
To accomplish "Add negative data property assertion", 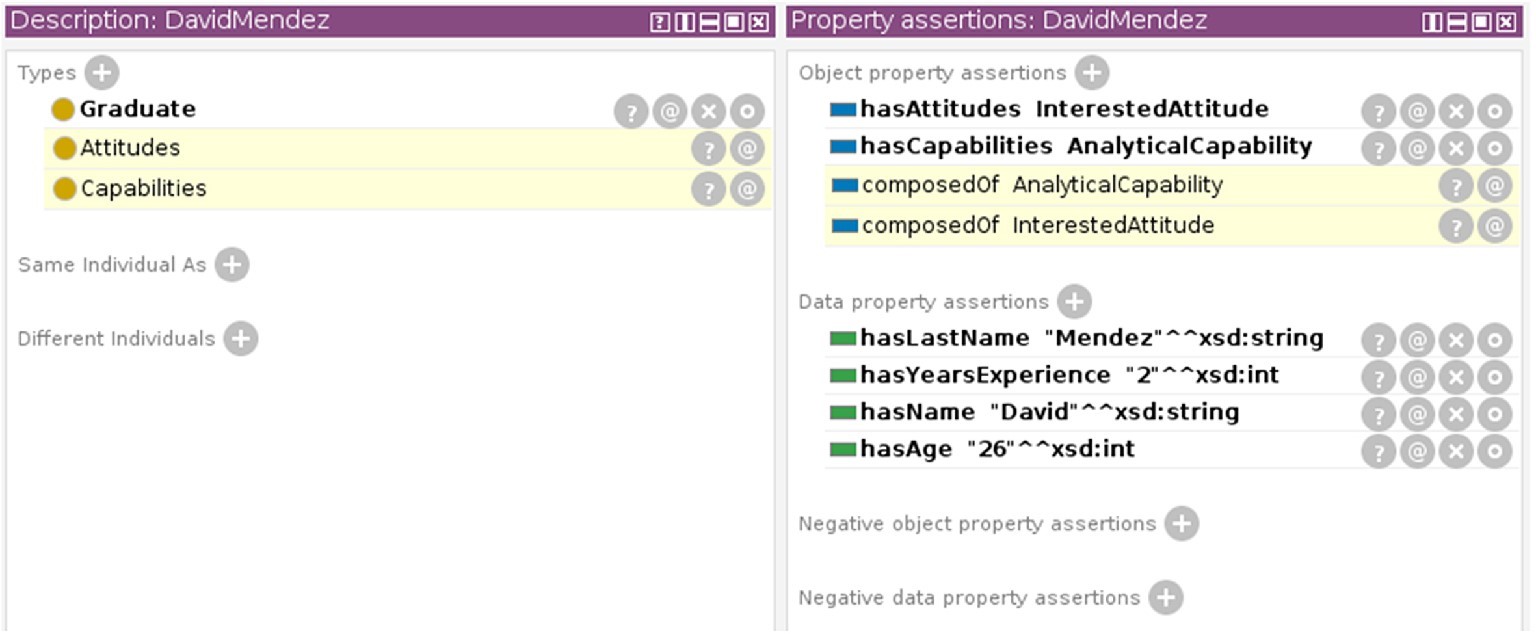I will tap(1165, 598).
